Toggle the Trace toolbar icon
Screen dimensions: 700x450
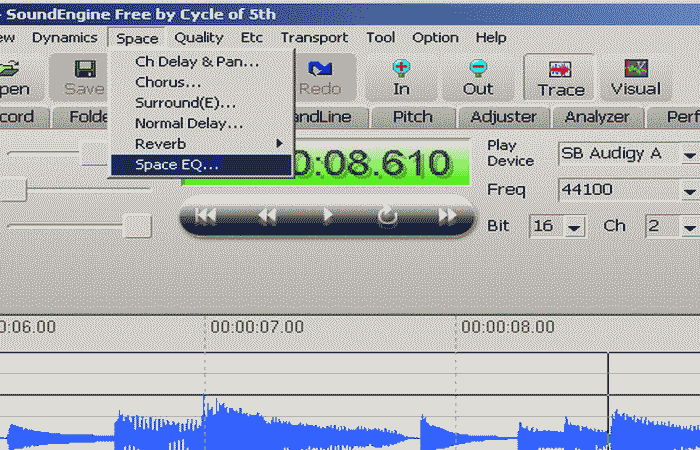pos(560,76)
